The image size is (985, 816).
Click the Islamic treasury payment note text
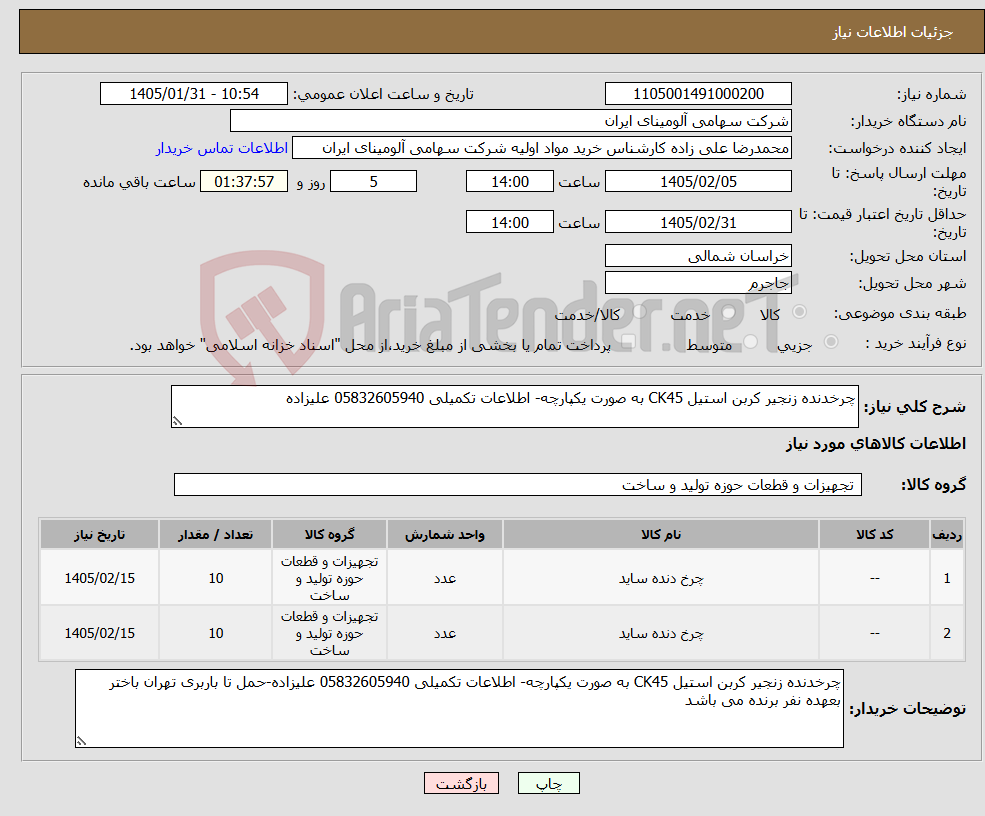[370, 345]
